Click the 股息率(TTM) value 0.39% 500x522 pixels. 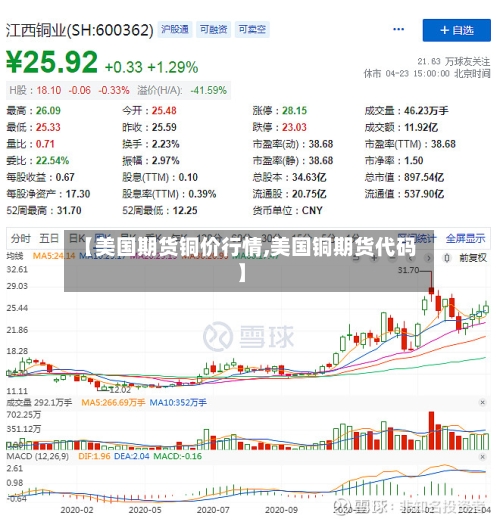(202, 194)
